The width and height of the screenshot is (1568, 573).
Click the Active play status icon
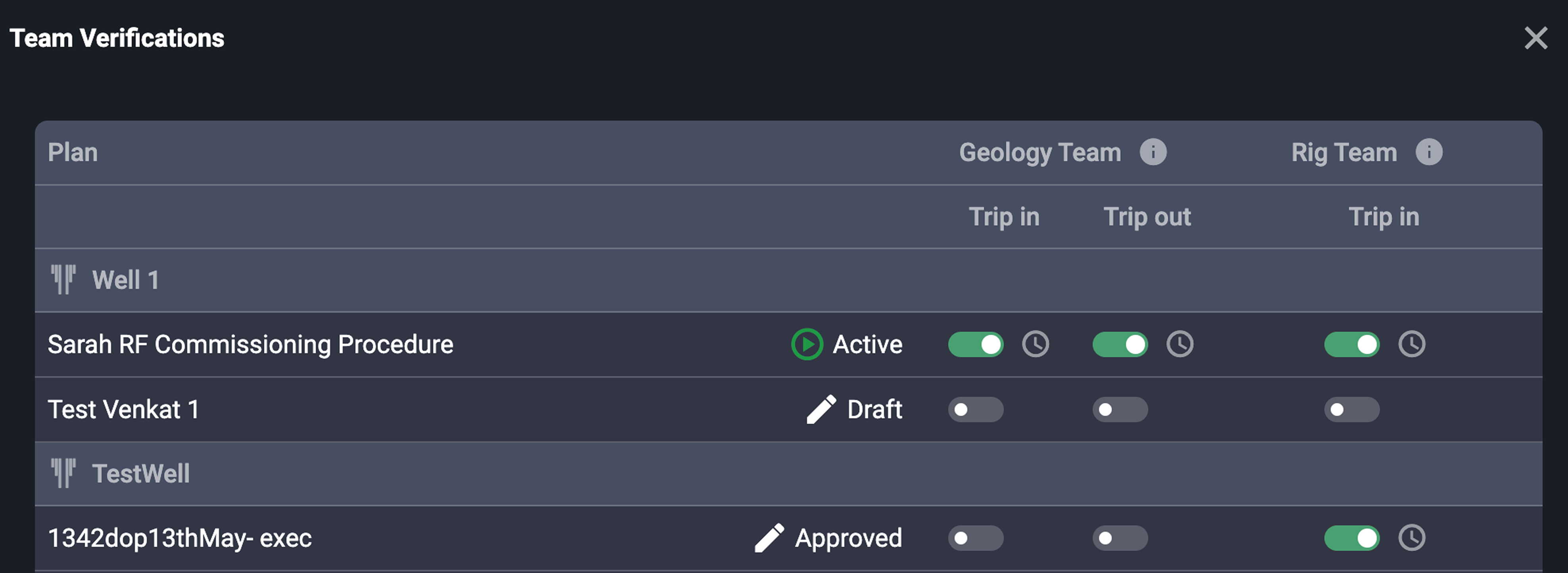point(807,344)
